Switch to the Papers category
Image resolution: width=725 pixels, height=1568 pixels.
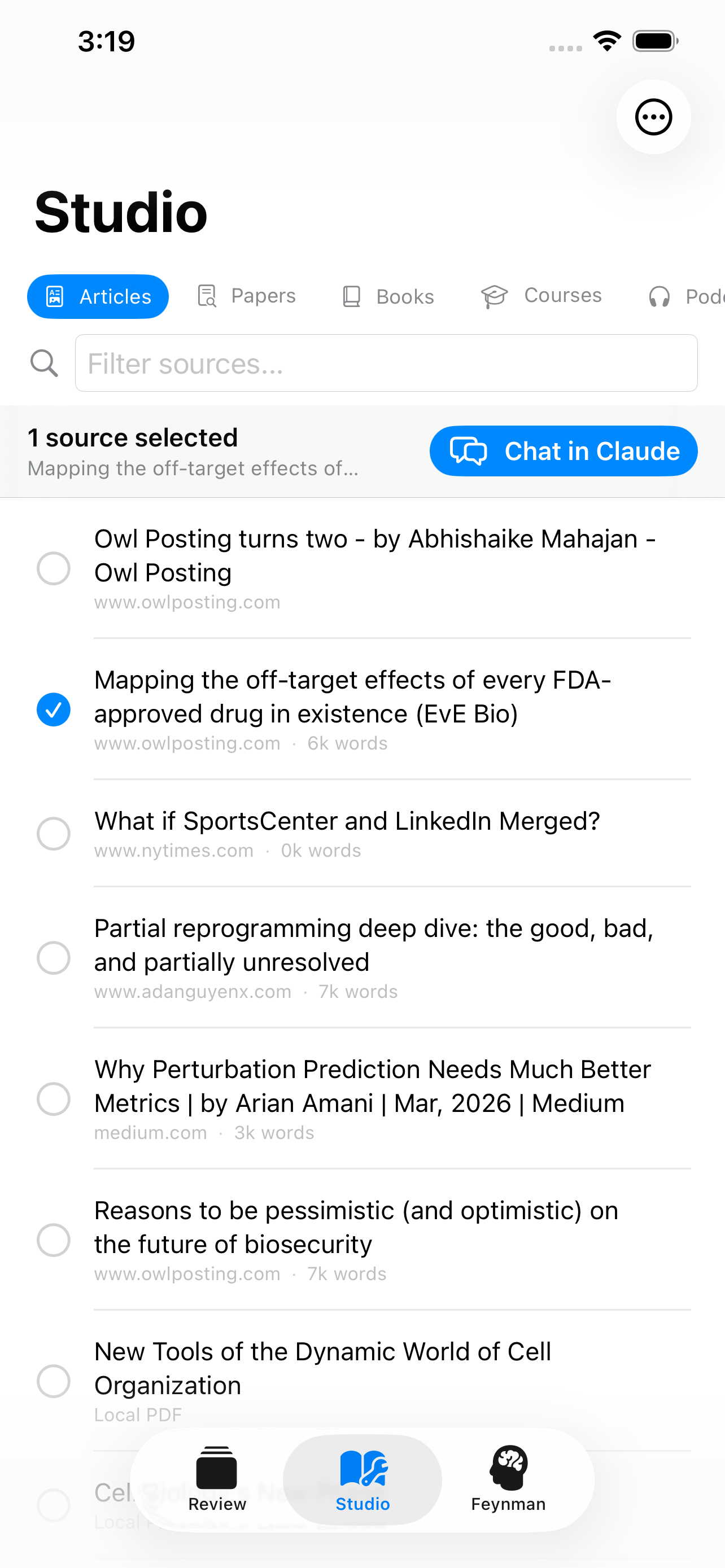coord(247,296)
